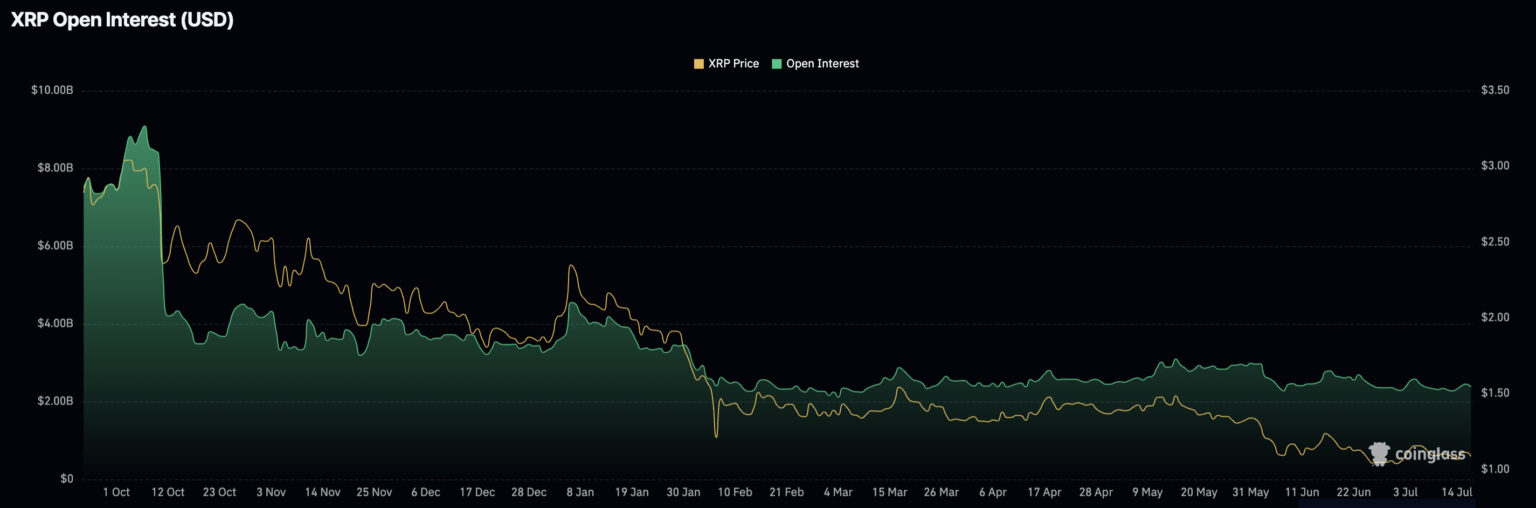Viewport: 1536px width, 508px height.
Task: Click the 14 Nov date label
Action: 322,493
